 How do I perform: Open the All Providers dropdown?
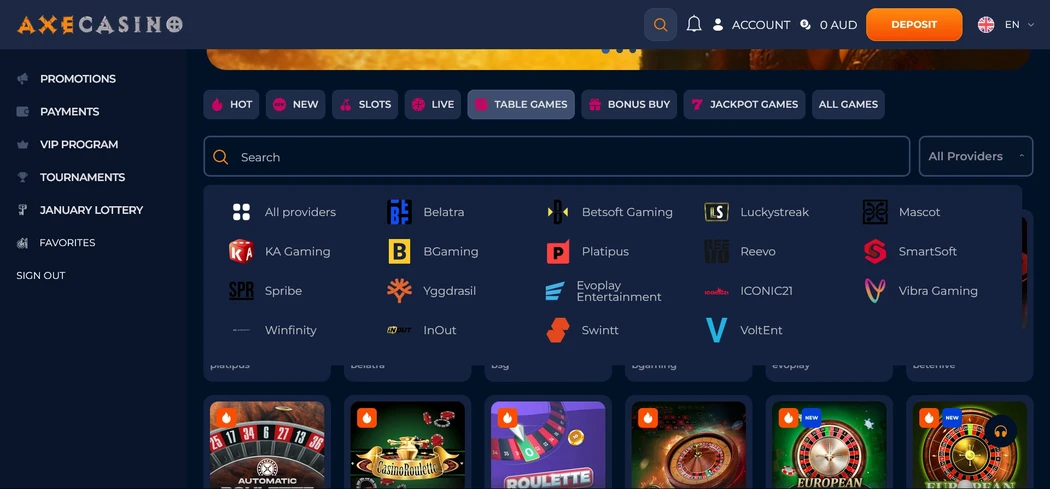[x=976, y=156]
